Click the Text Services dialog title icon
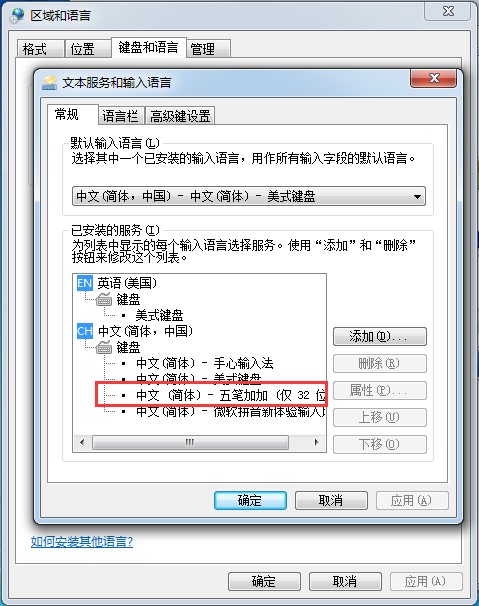This screenshot has width=479, height=606. pyautogui.click(x=49, y=82)
